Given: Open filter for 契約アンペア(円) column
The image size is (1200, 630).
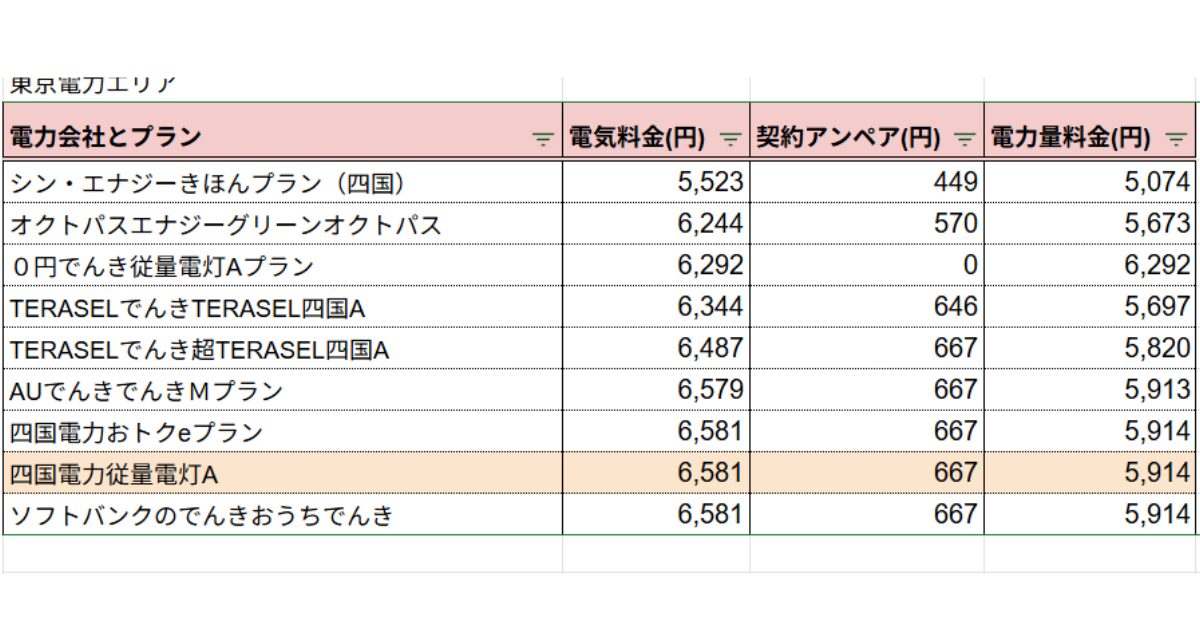Looking at the screenshot, I should pos(965,139).
